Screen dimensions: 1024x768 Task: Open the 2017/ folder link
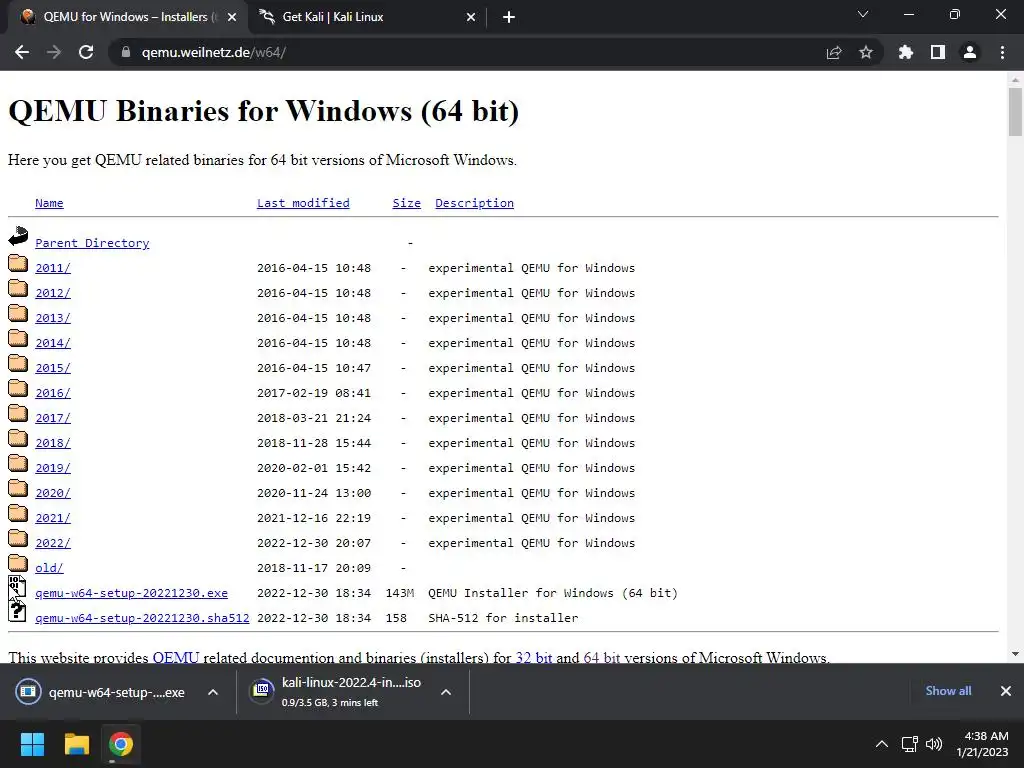[53, 418]
